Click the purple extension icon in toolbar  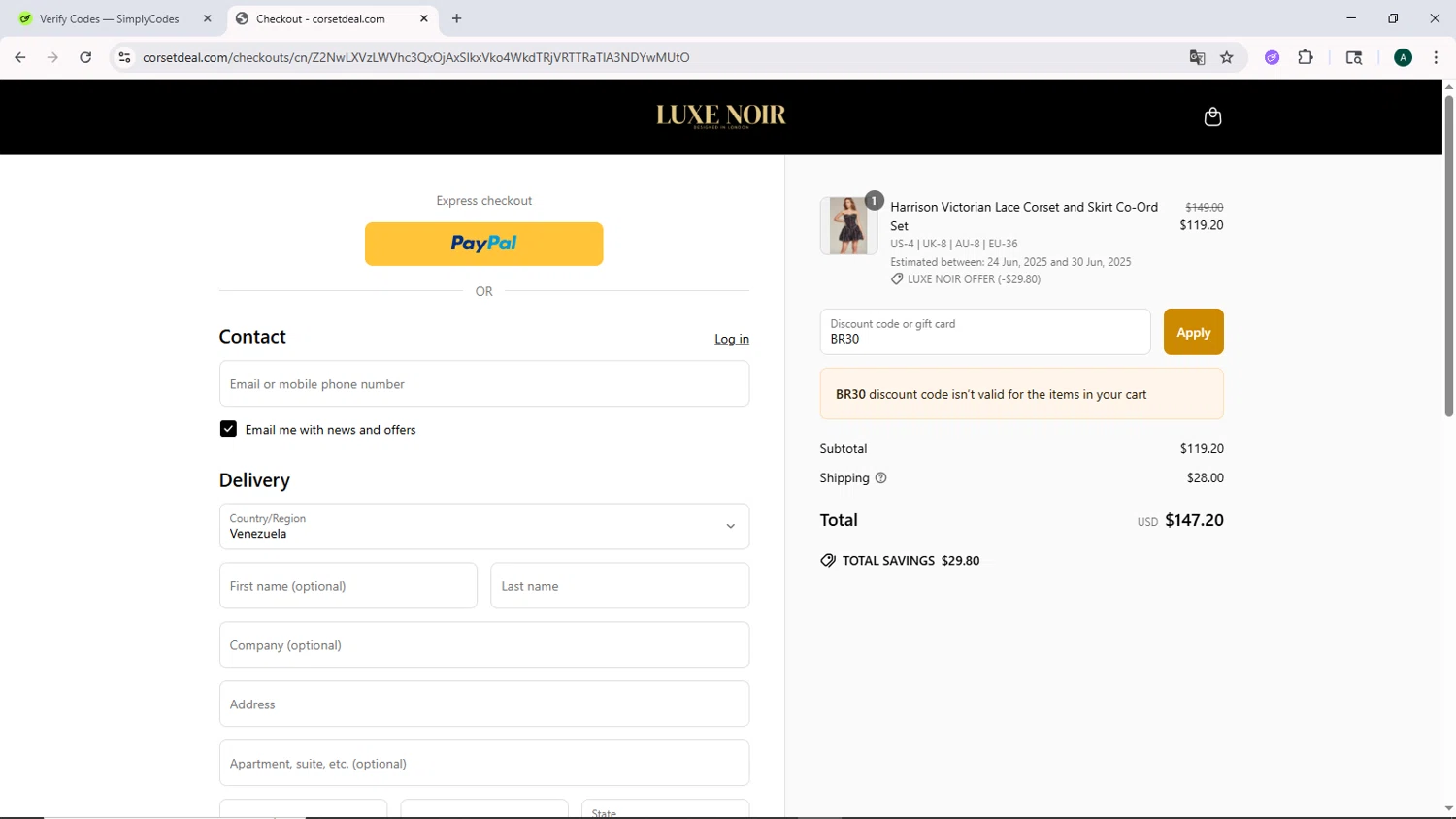pos(1272,57)
